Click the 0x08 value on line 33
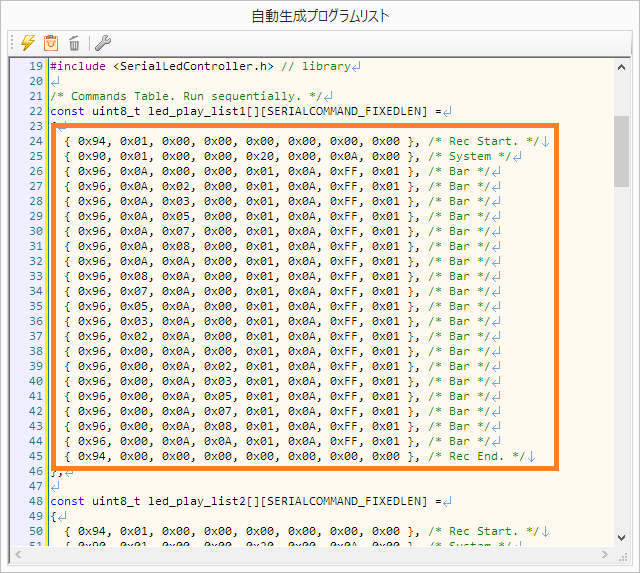640x573 pixels. [x=134, y=277]
